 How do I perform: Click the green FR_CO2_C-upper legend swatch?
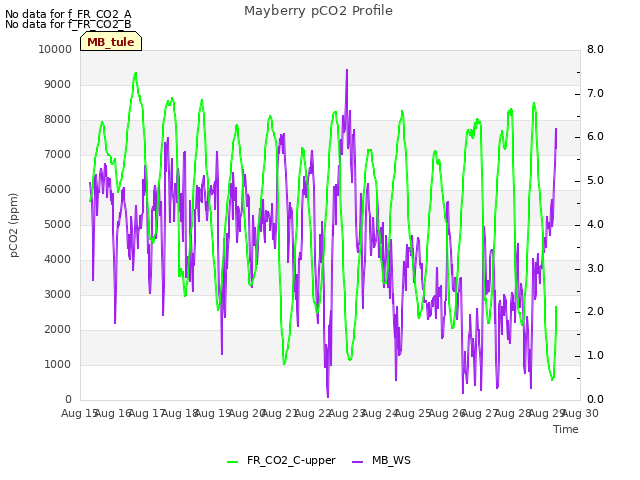click(232, 462)
